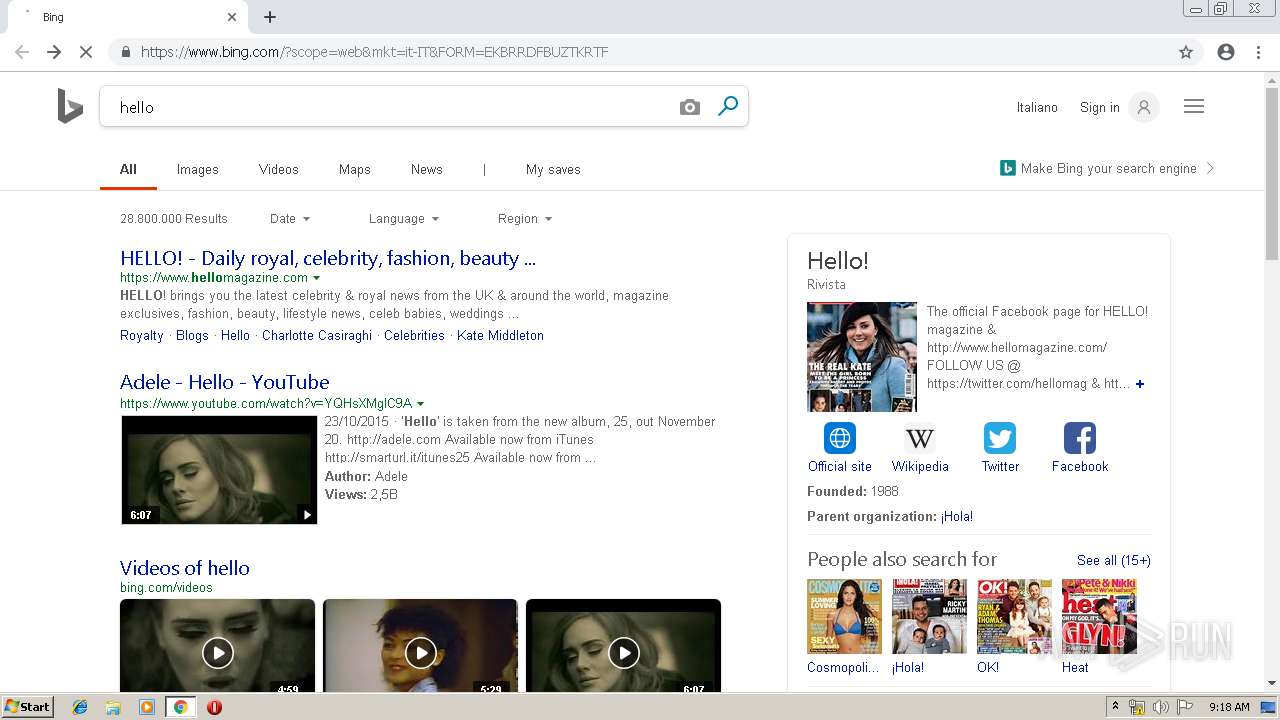Screen dimensions: 1280x720
Task: Click the ¡Hola! parent organization link
Action: [957, 517]
